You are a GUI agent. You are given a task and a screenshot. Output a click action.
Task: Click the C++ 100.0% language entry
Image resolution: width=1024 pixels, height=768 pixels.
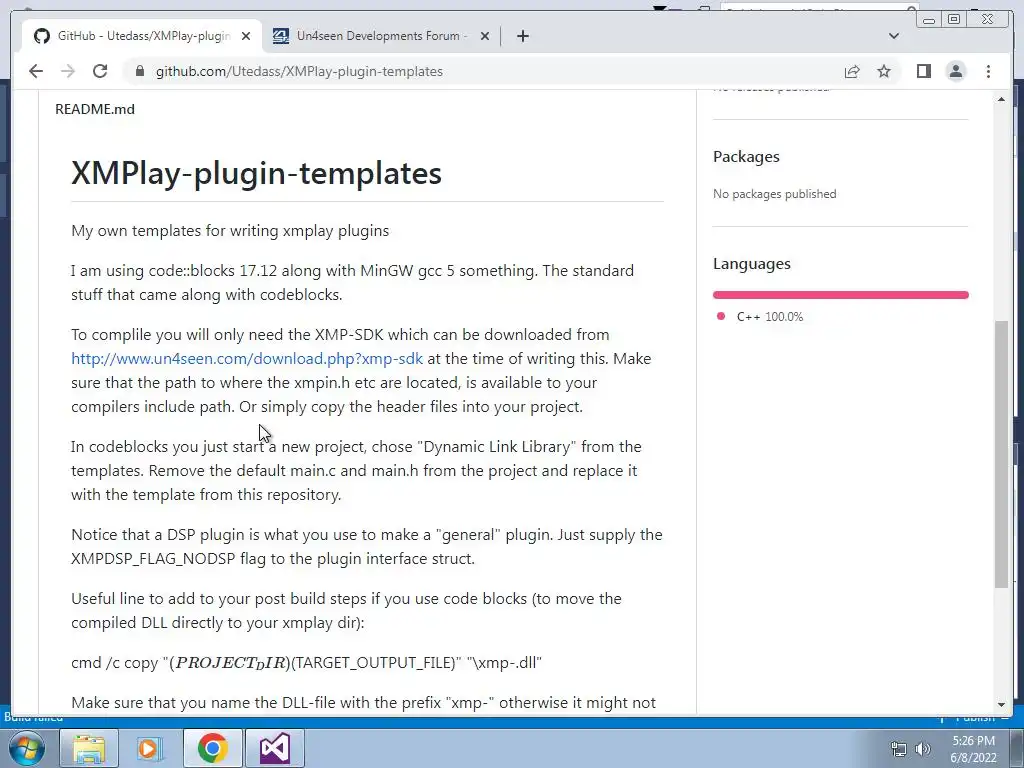point(761,317)
